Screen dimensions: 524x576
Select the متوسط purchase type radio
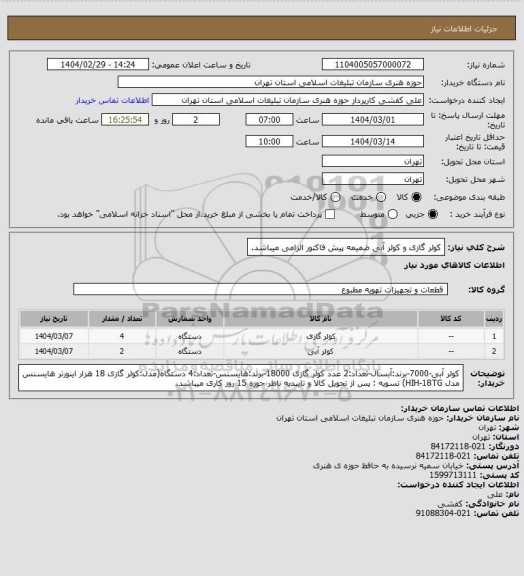pyautogui.click(x=393, y=214)
